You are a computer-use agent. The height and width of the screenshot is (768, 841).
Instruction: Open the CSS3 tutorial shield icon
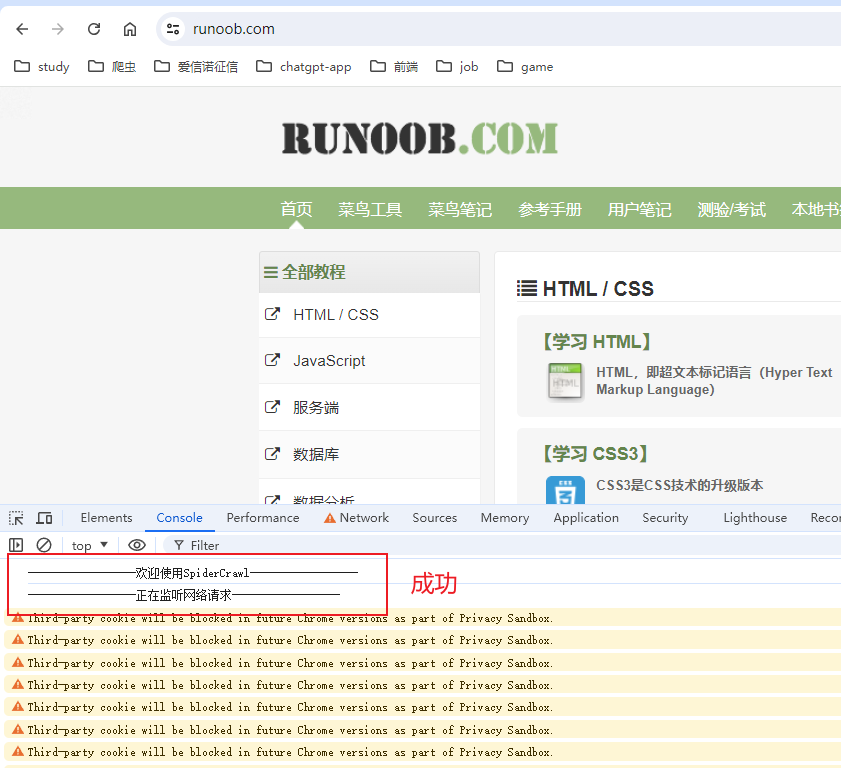[565, 492]
